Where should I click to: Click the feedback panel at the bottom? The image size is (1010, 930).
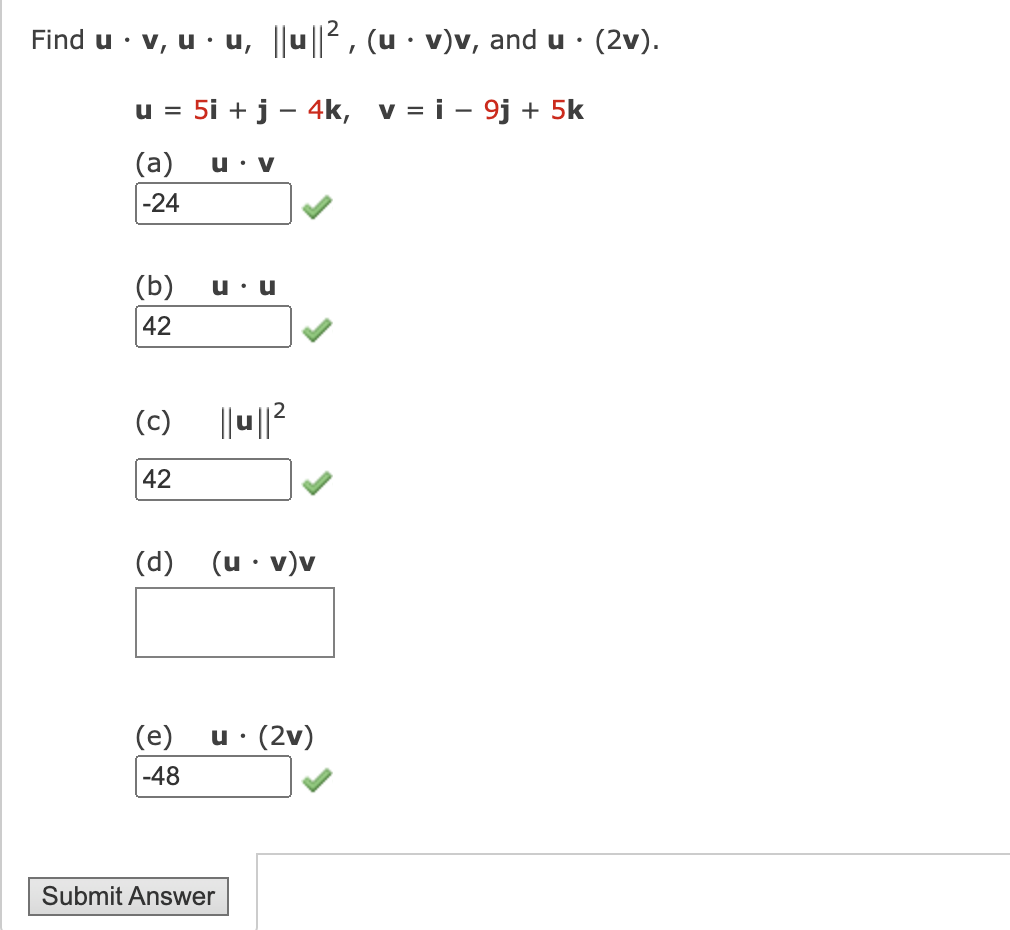point(630,890)
